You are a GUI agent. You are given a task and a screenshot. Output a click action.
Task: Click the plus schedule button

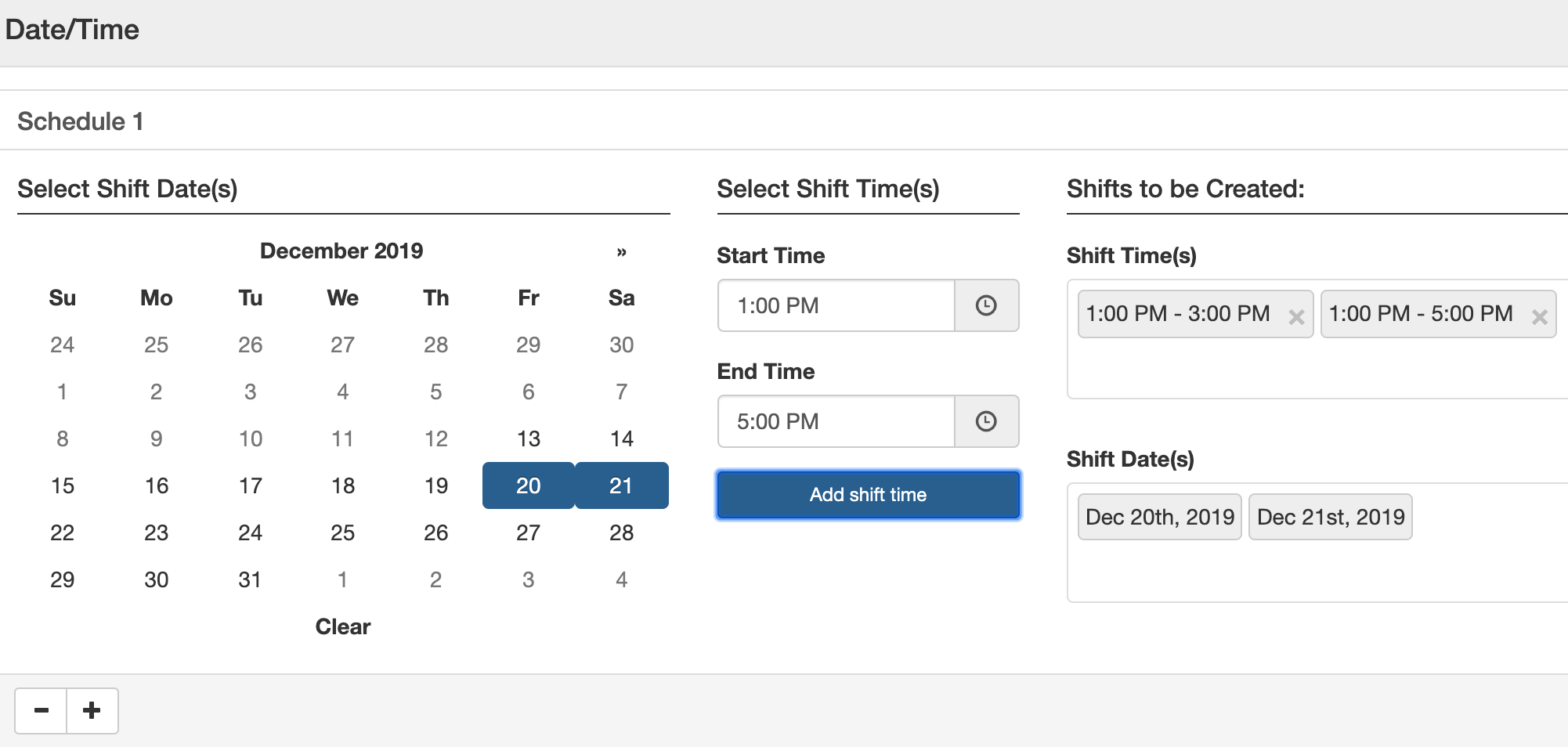pyautogui.click(x=92, y=710)
